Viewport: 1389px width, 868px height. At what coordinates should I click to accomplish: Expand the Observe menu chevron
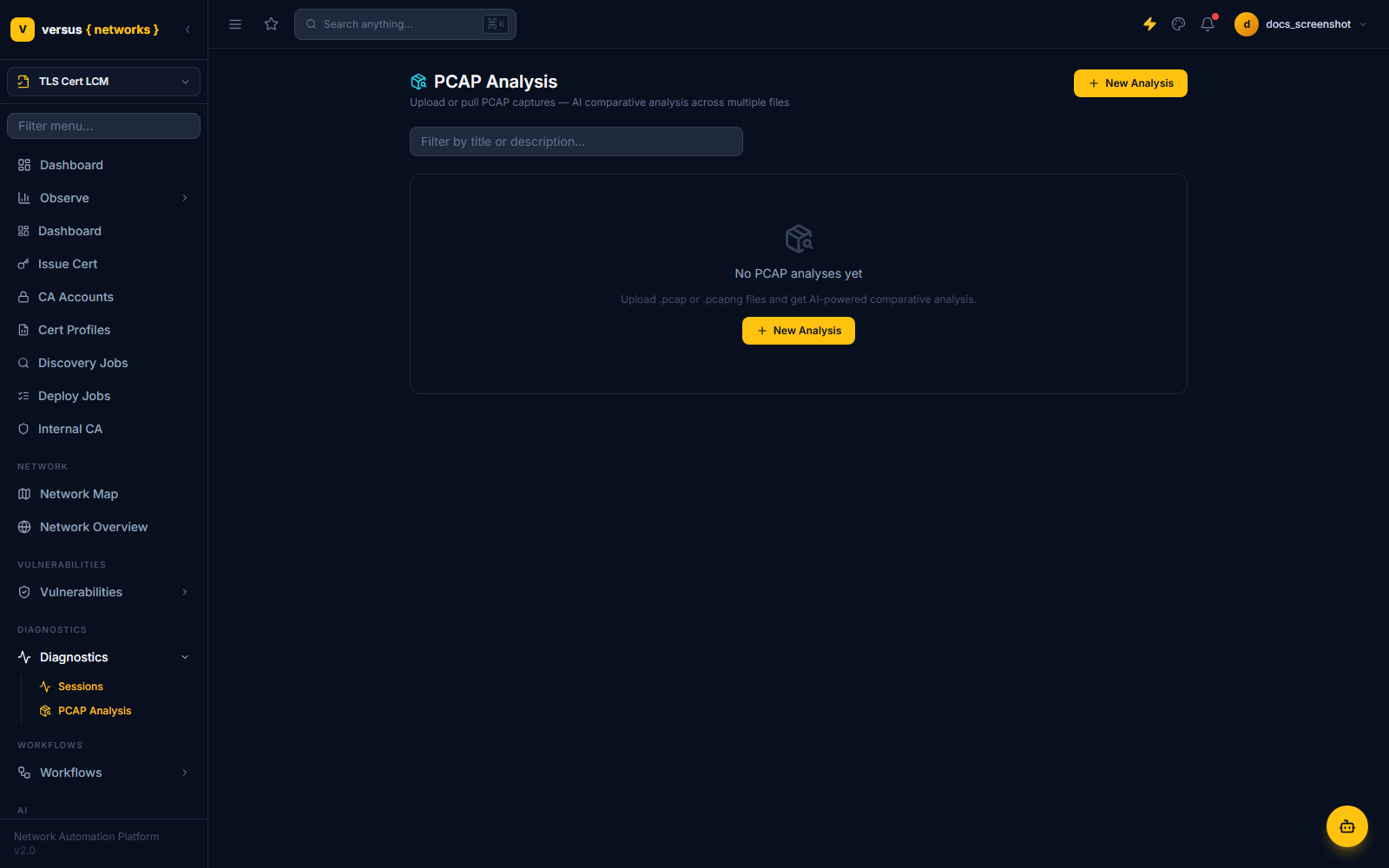click(x=185, y=198)
